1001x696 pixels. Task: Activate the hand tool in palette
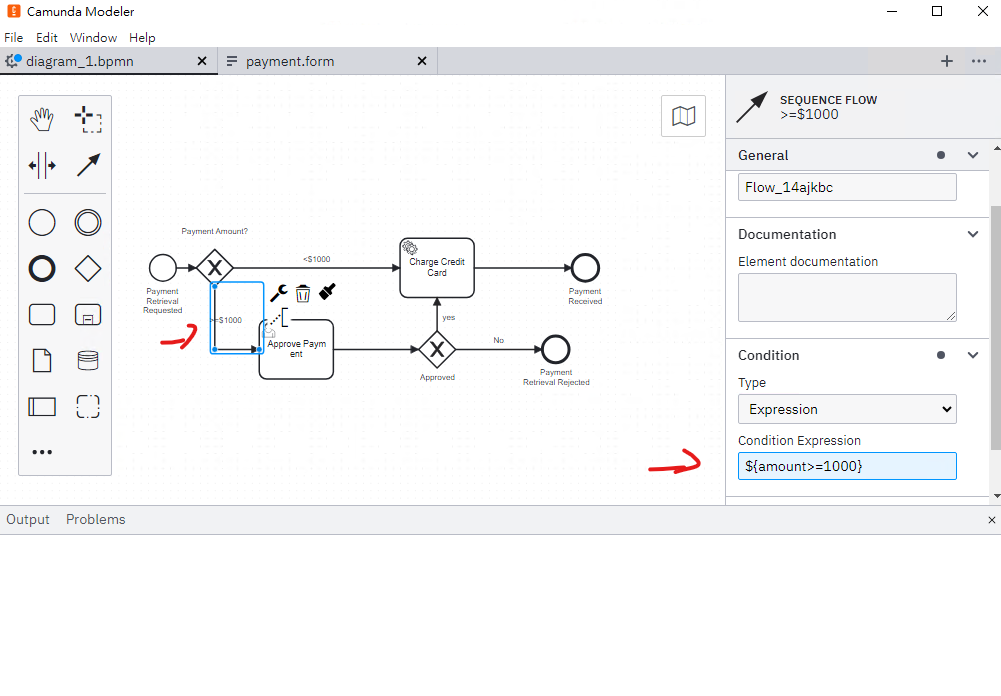tap(42, 119)
